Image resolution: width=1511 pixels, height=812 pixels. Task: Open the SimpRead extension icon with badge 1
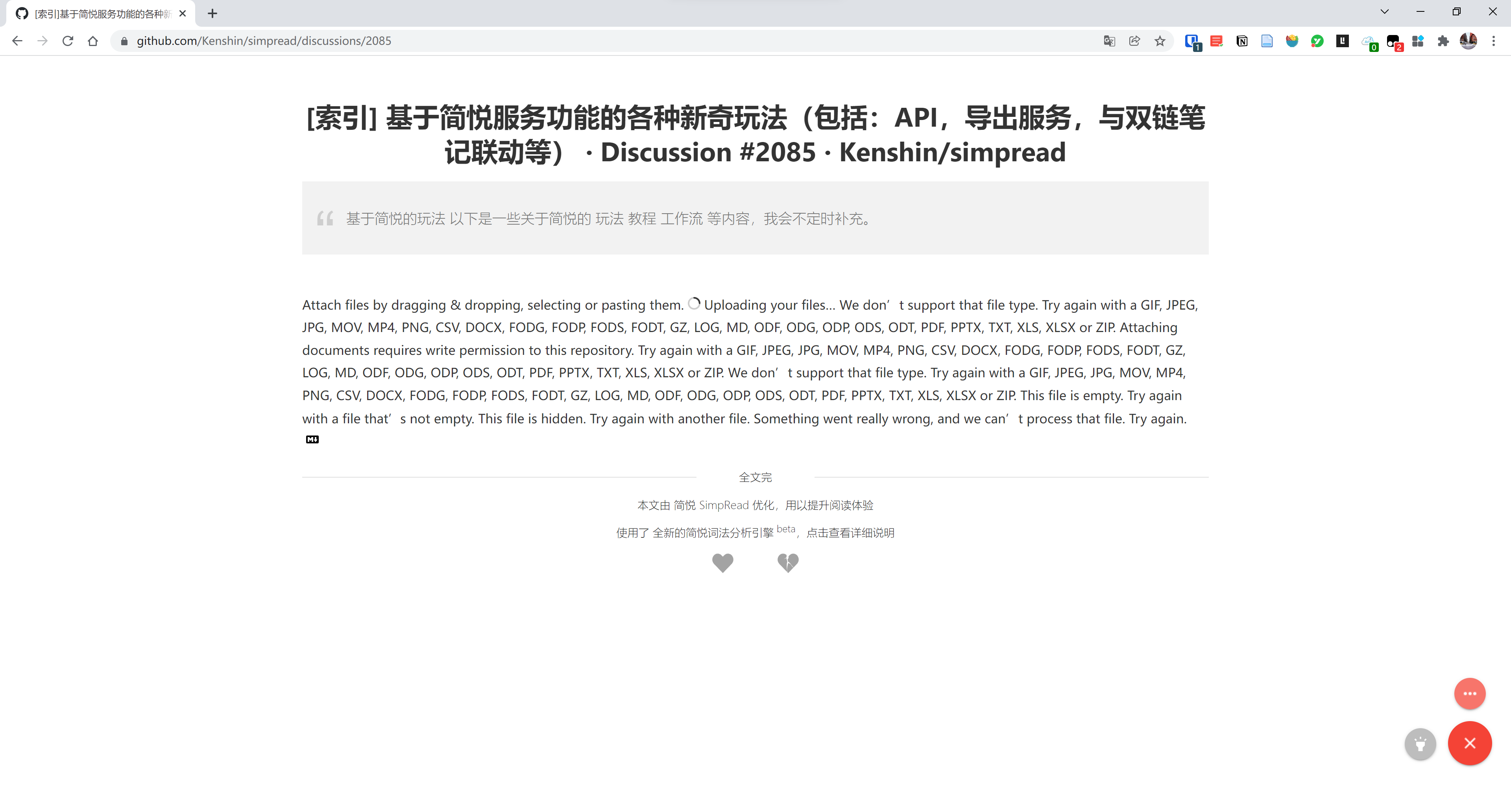pos(1191,41)
